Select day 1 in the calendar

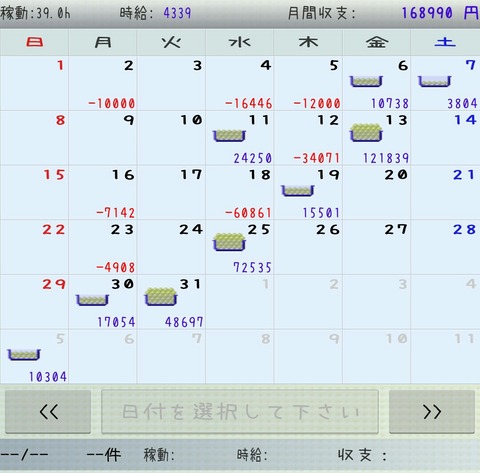[34, 83]
